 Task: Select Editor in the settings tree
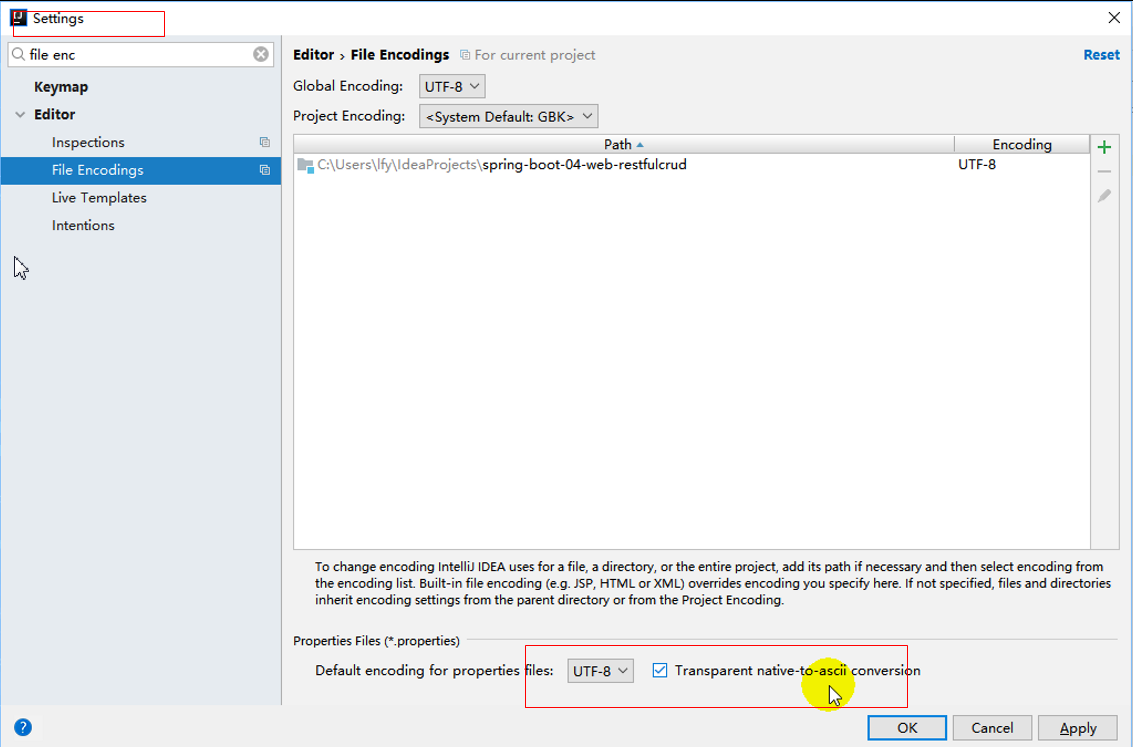[54, 114]
